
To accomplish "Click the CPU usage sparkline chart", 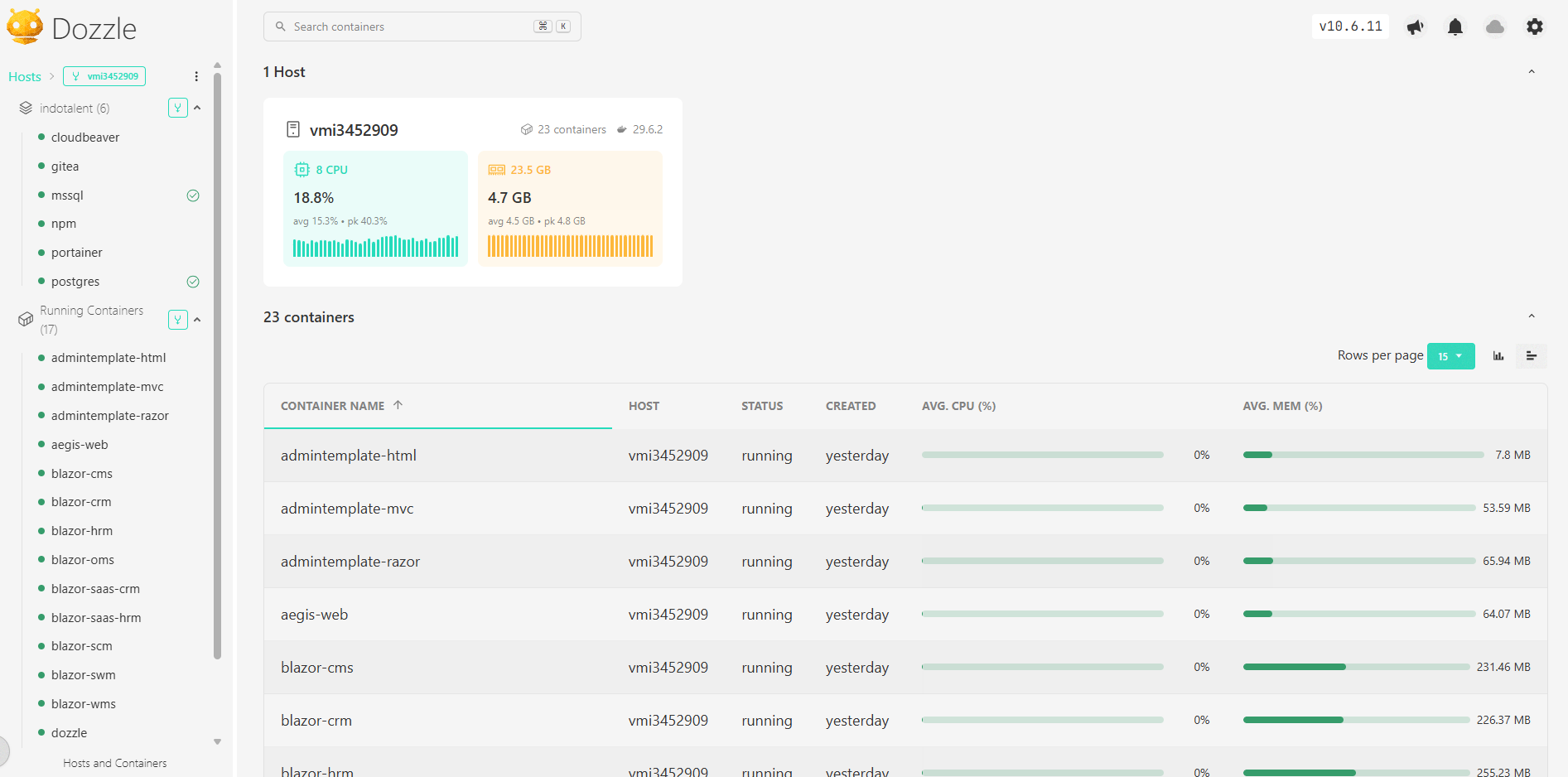I will (x=375, y=246).
